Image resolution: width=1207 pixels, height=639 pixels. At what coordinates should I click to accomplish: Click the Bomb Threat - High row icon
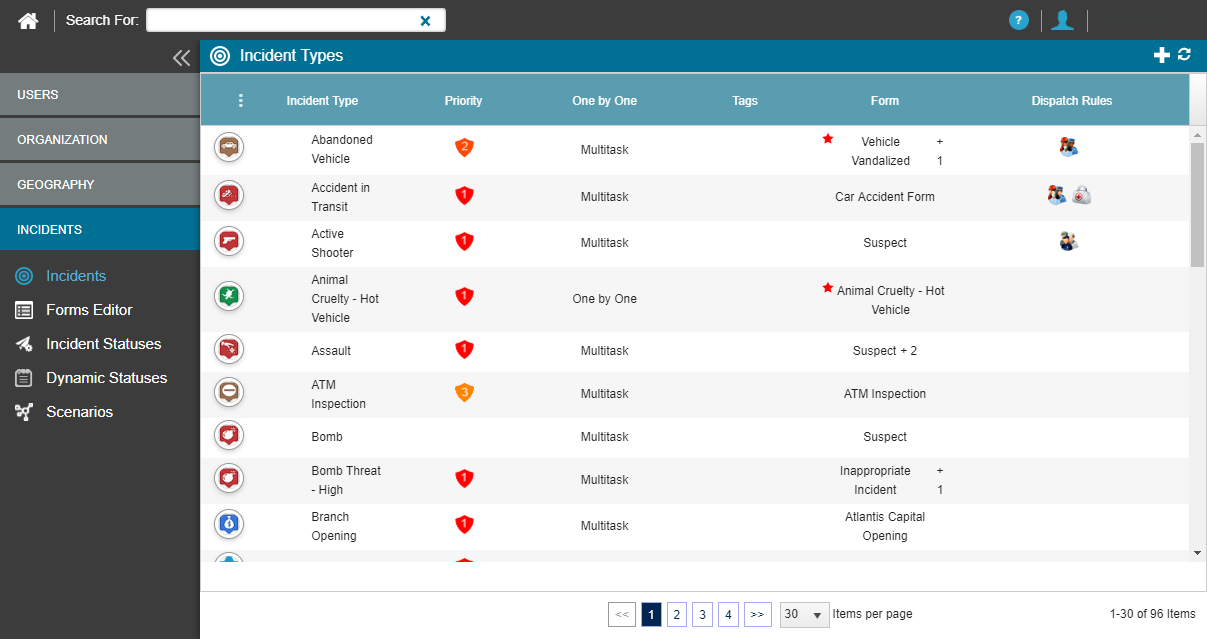(x=229, y=479)
